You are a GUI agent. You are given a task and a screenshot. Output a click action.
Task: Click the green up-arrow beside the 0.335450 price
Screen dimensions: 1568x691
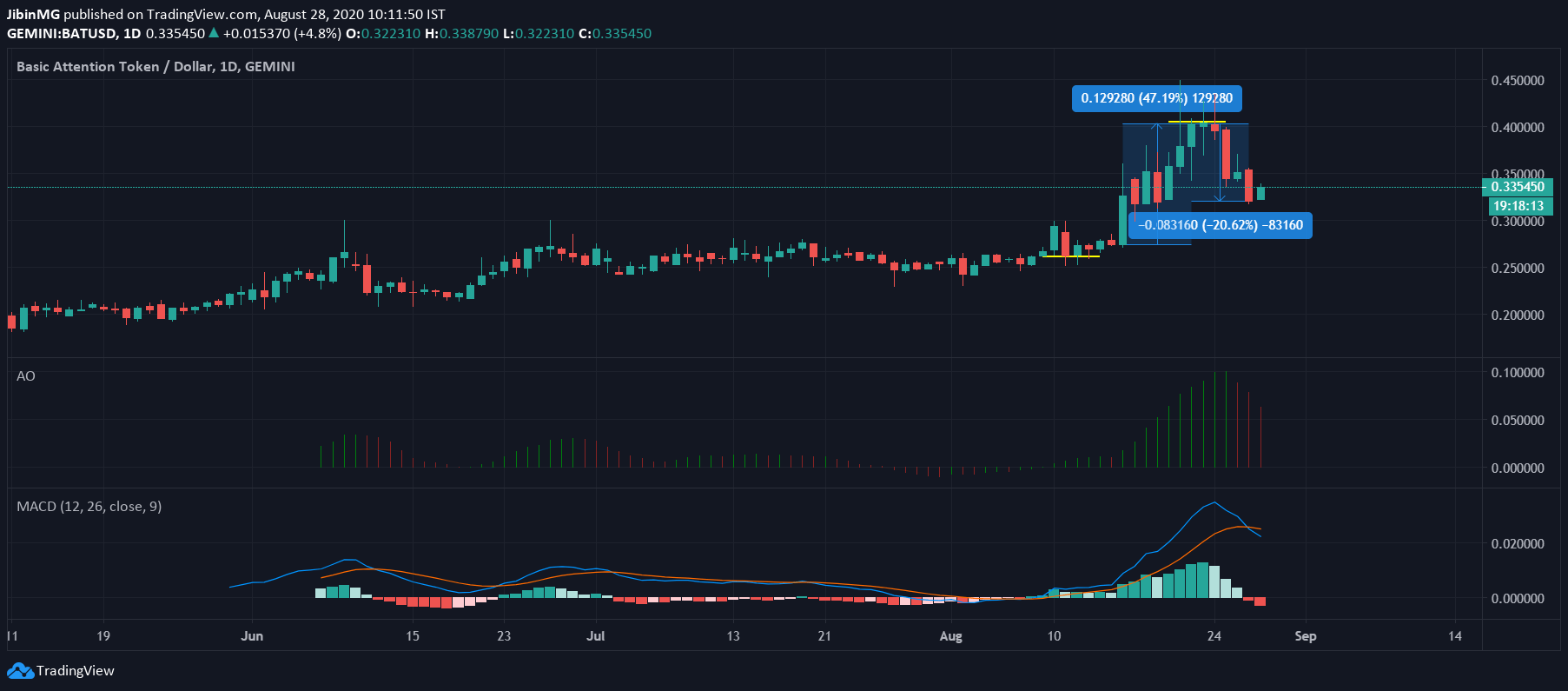[214, 34]
